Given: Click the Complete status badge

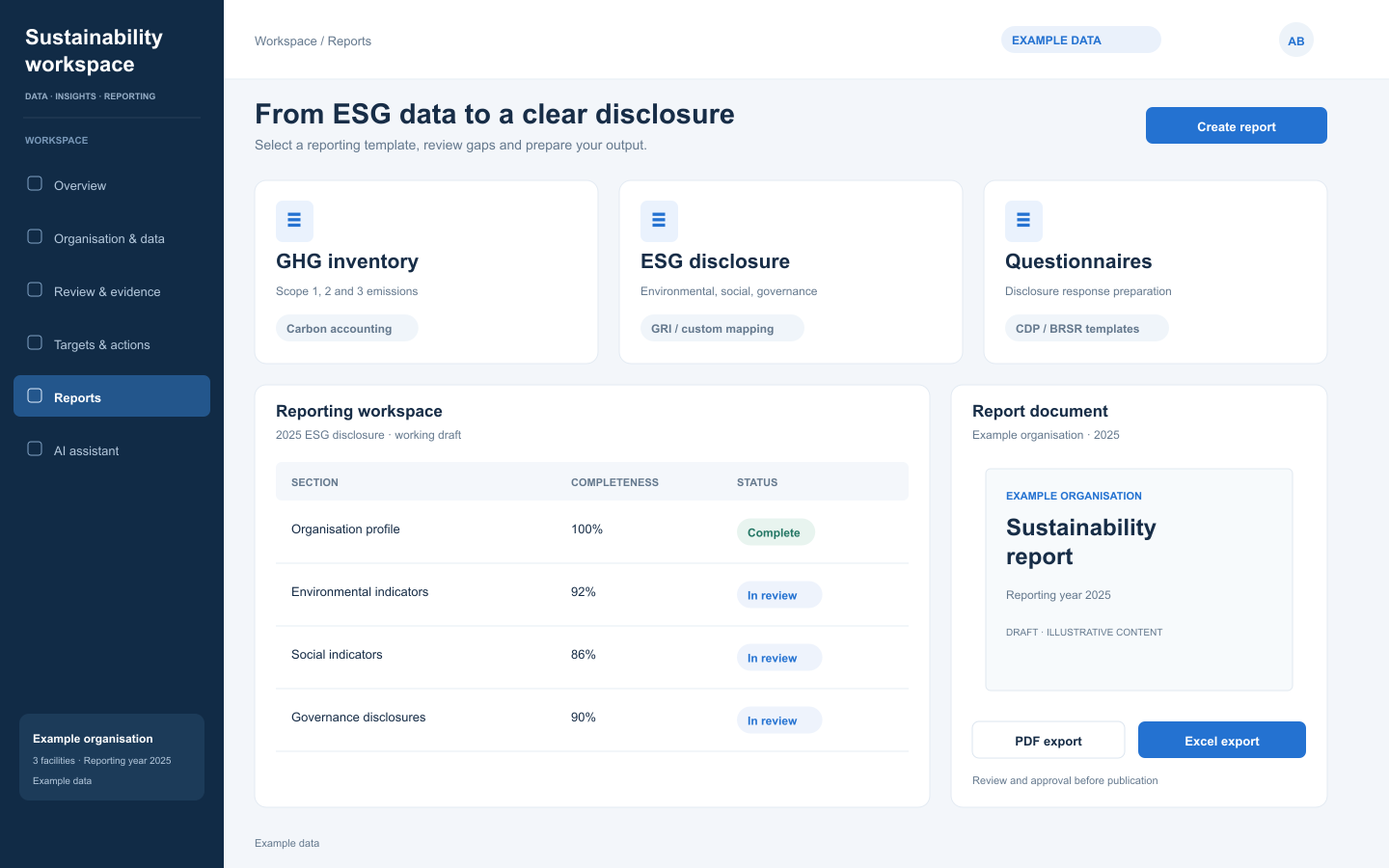Looking at the screenshot, I should coord(776,532).
